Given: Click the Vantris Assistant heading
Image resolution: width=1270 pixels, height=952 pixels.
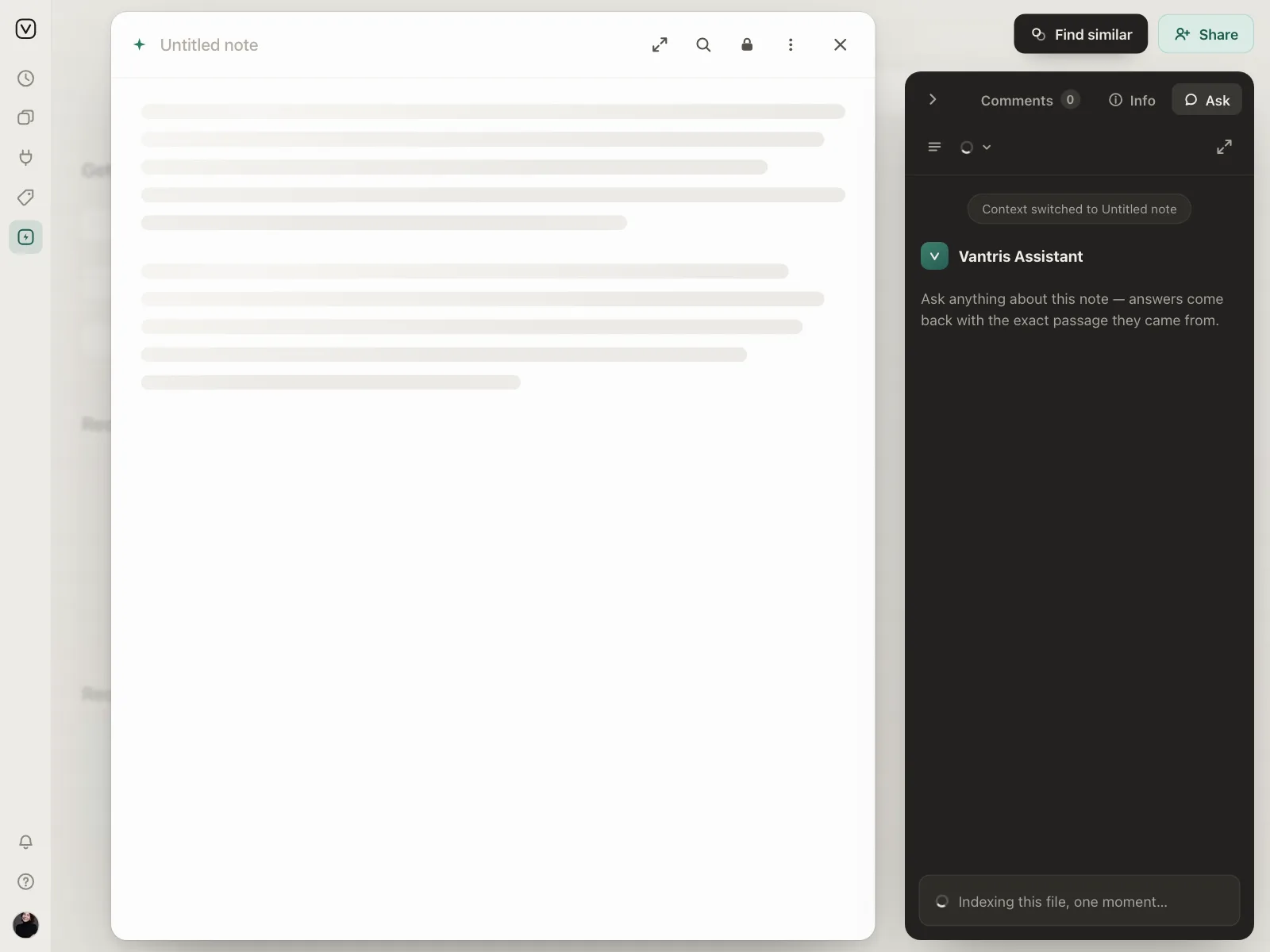Looking at the screenshot, I should pos(1021,256).
